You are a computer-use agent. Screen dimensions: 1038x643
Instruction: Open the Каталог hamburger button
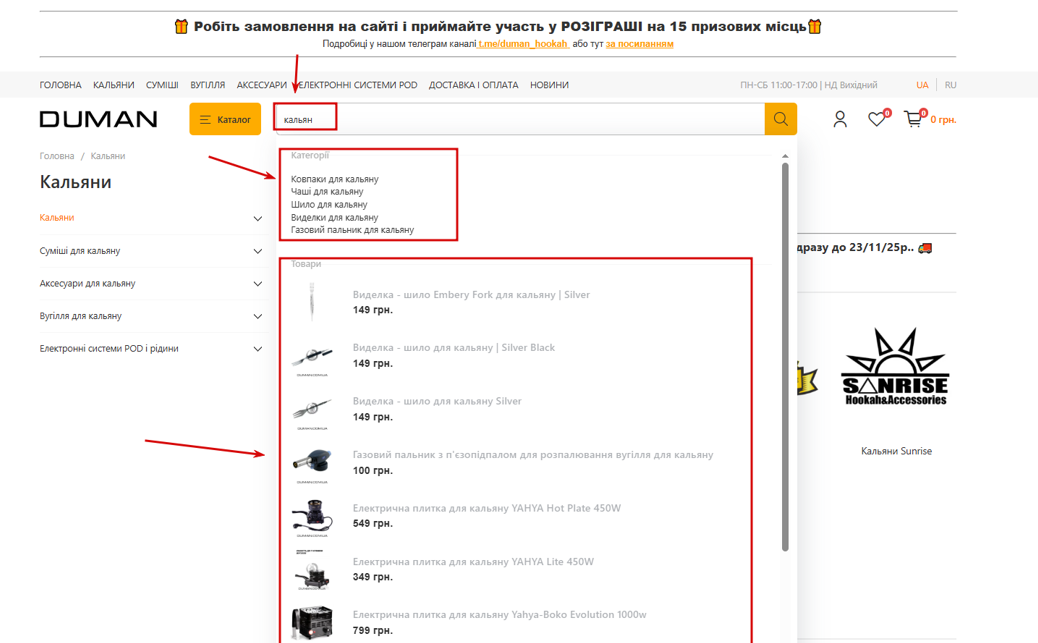[x=225, y=119]
